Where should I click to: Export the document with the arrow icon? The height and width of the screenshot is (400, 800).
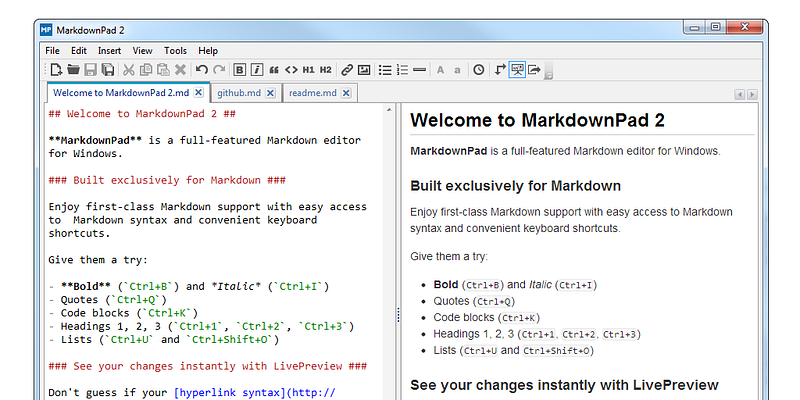(x=534, y=70)
